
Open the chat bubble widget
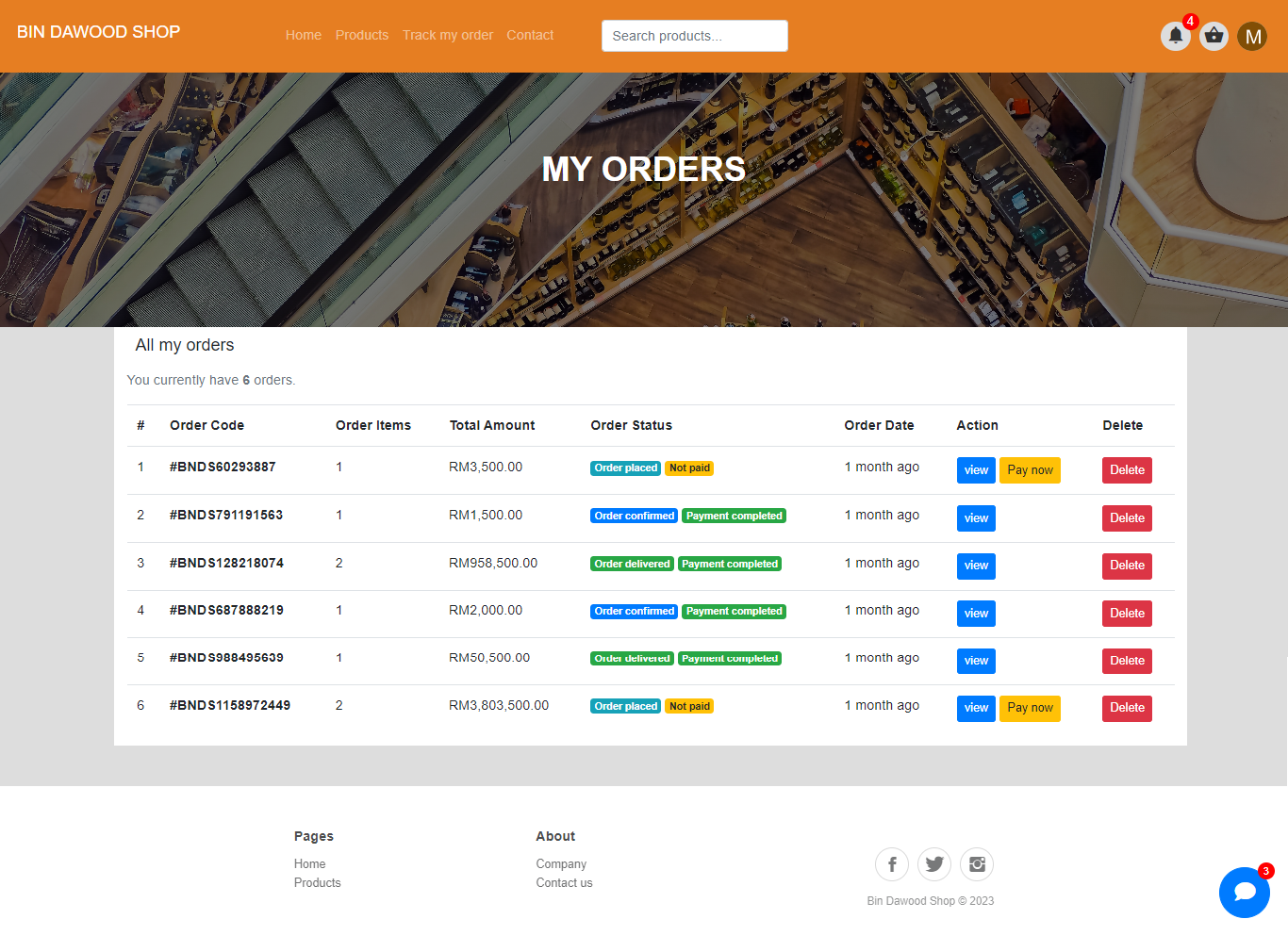tap(1244, 893)
